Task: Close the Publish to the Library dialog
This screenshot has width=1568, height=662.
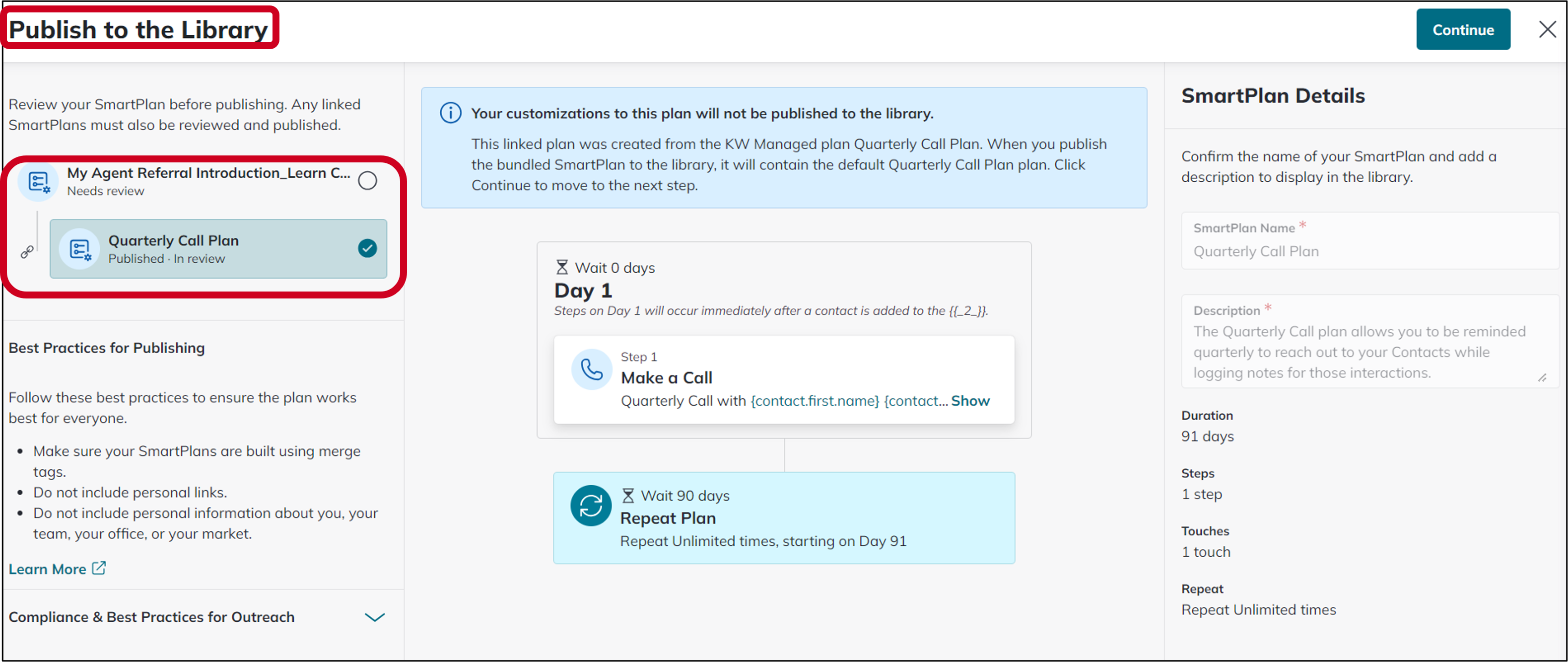Action: click(x=1547, y=29)
